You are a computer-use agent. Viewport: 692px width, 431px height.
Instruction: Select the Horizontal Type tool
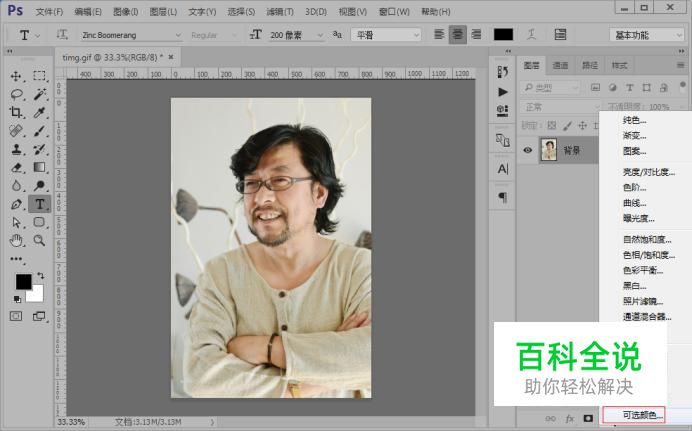point(40,204)
